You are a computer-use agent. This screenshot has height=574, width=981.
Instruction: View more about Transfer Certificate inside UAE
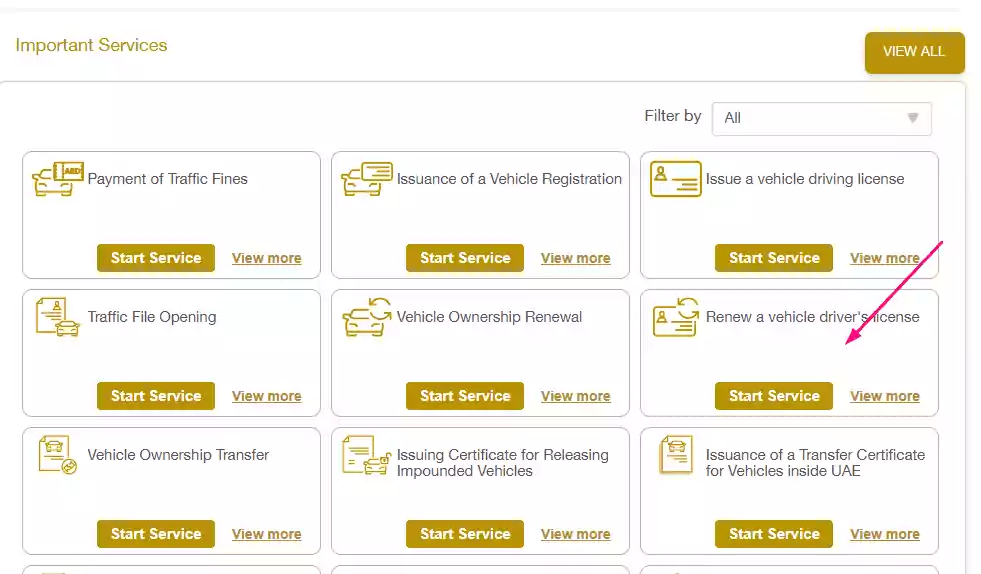pos(885,534)
